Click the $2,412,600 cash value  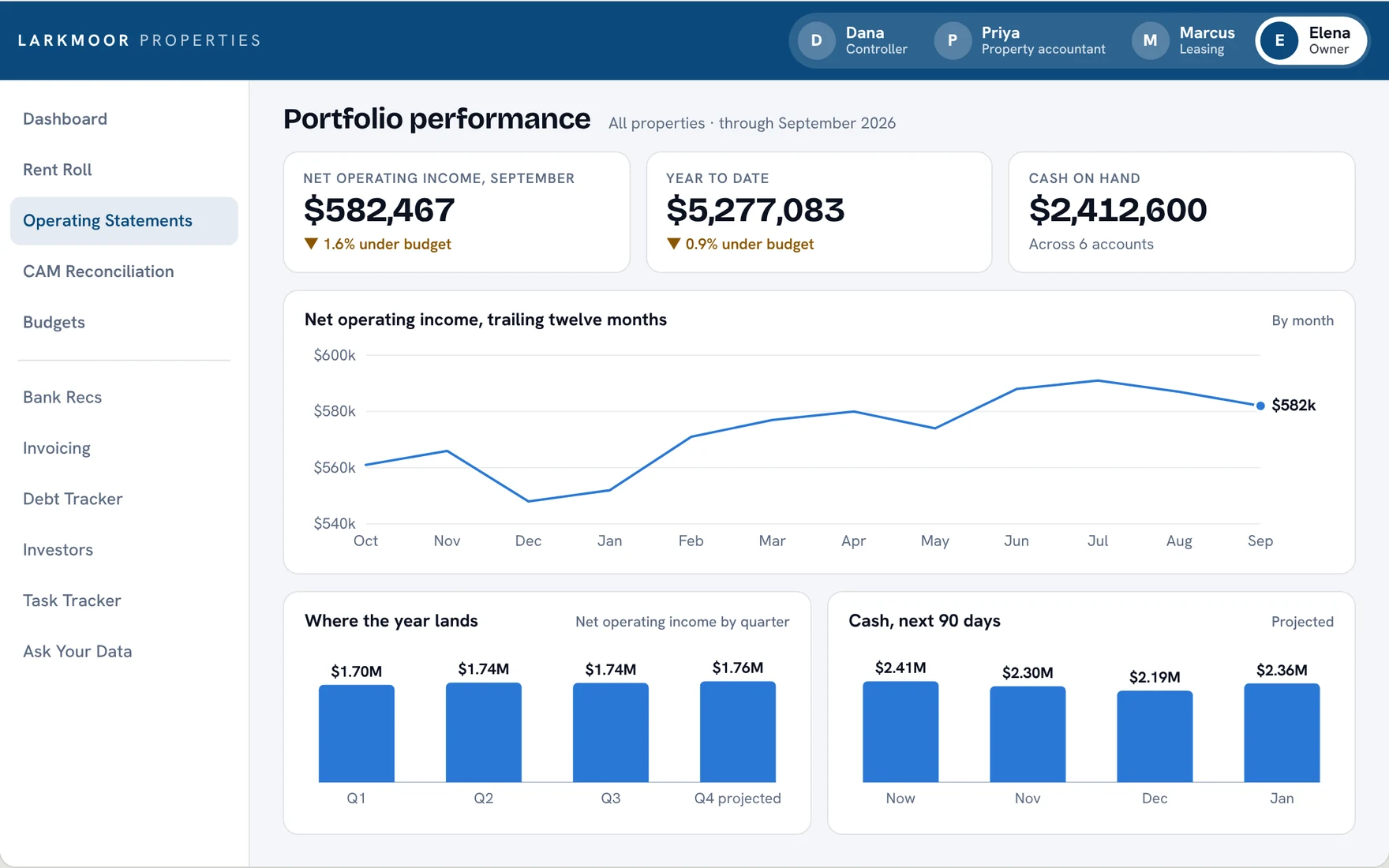[x=1118, y=210]
